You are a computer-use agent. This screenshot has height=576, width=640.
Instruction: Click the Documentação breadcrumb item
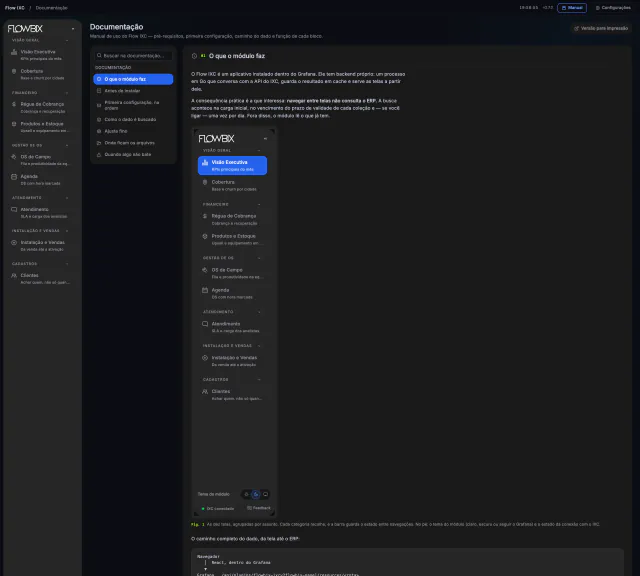point(51,8)
